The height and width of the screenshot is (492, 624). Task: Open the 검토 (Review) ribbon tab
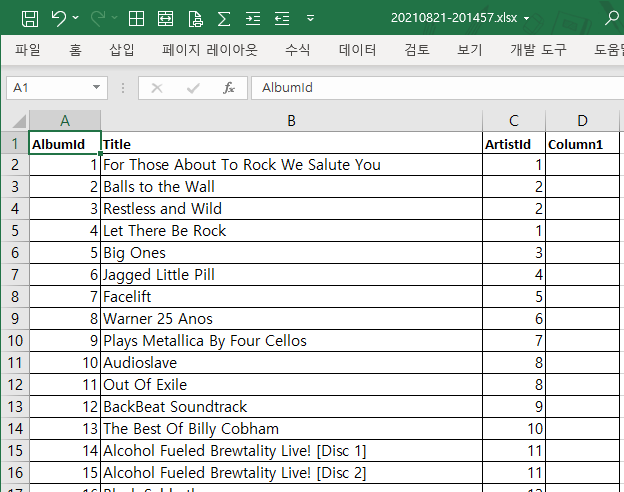[x=417, y=50]
